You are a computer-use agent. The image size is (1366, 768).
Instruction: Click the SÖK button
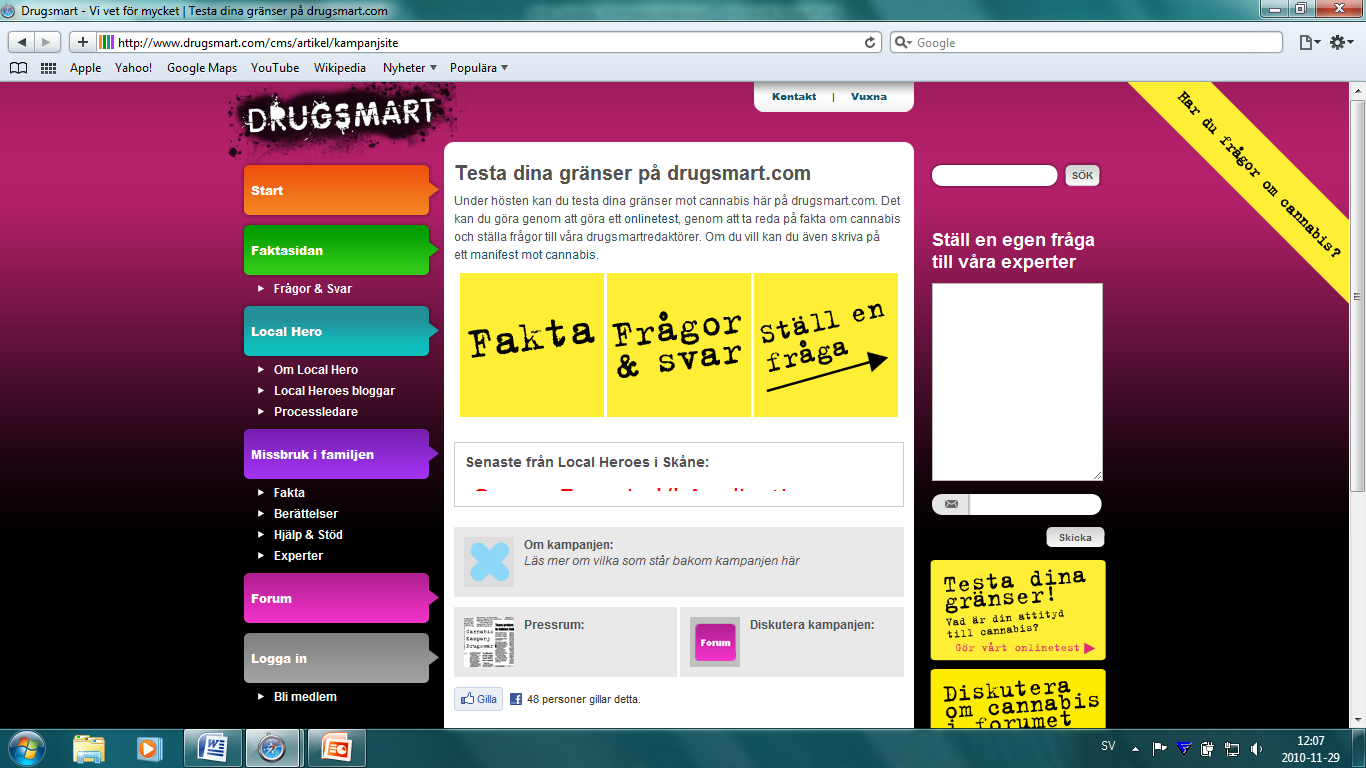click(x=1082, y=176)
